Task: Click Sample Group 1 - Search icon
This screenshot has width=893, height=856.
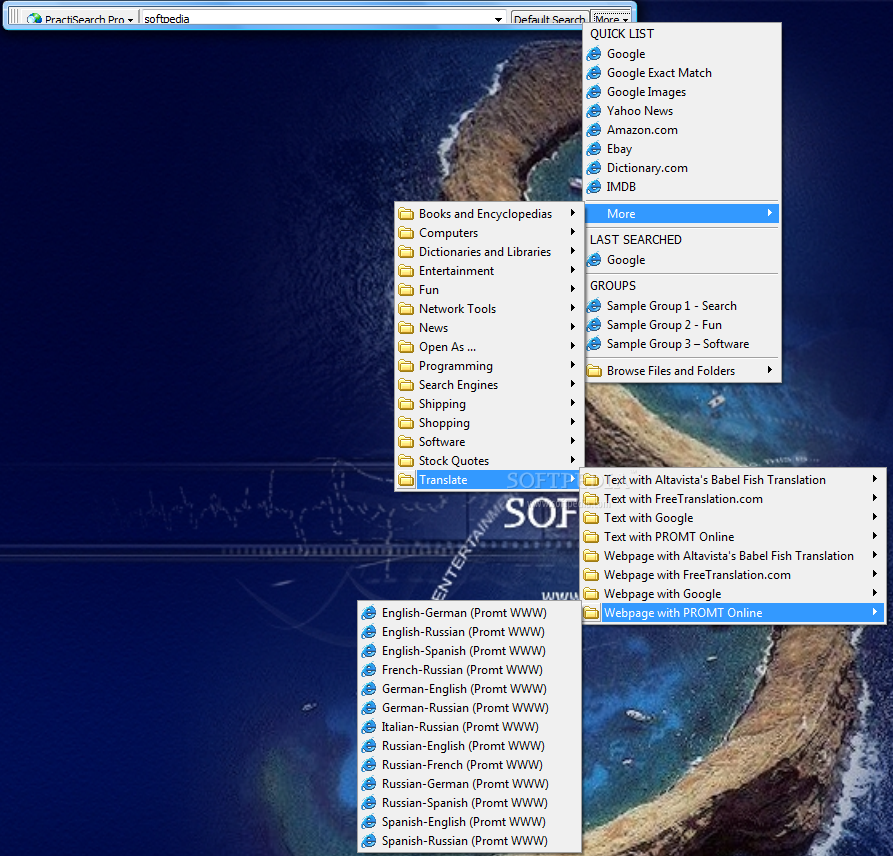Action: coord(594,306)
